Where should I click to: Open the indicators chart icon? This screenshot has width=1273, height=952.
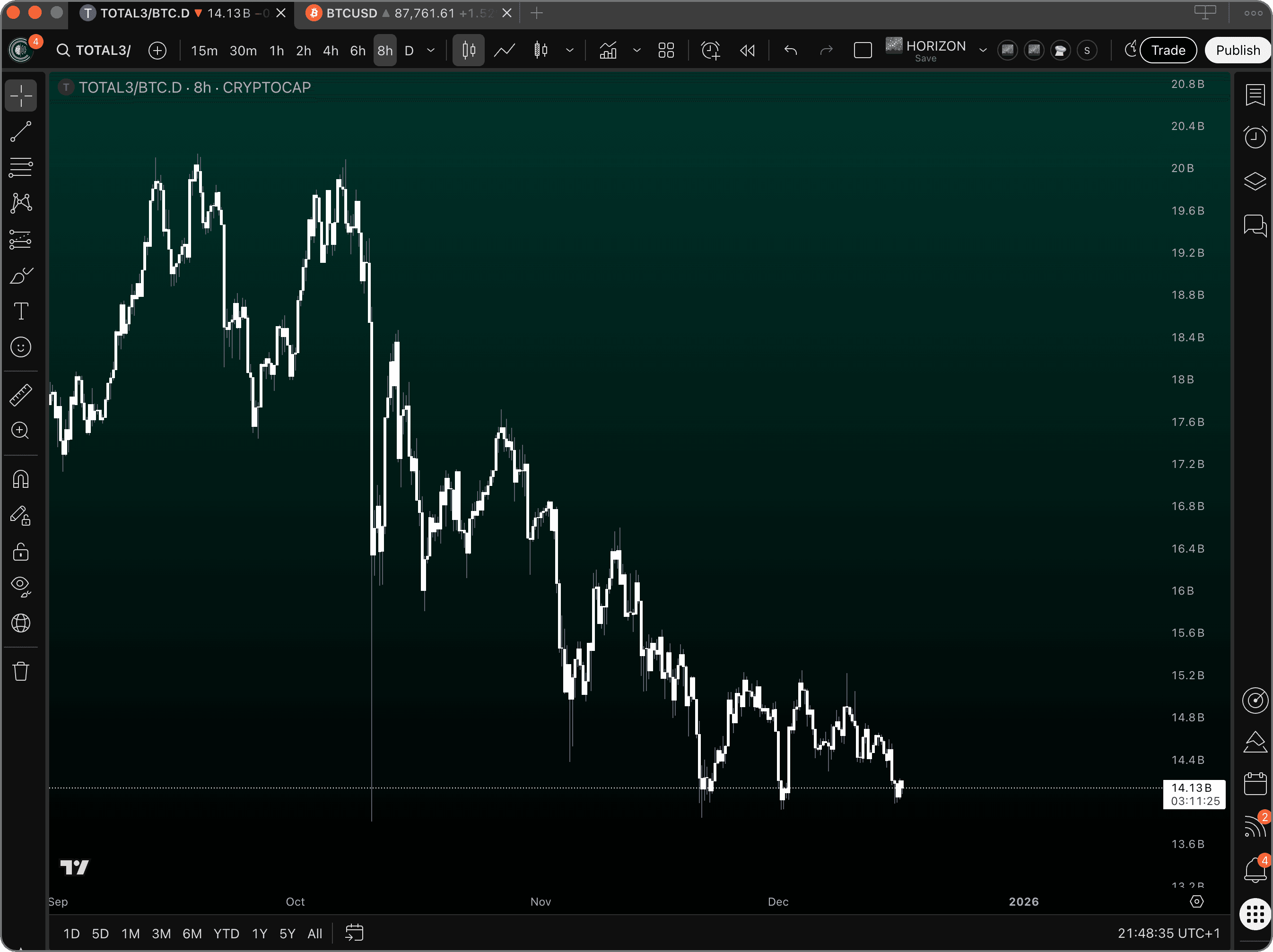pyautogui.click(x=608, y=51)
